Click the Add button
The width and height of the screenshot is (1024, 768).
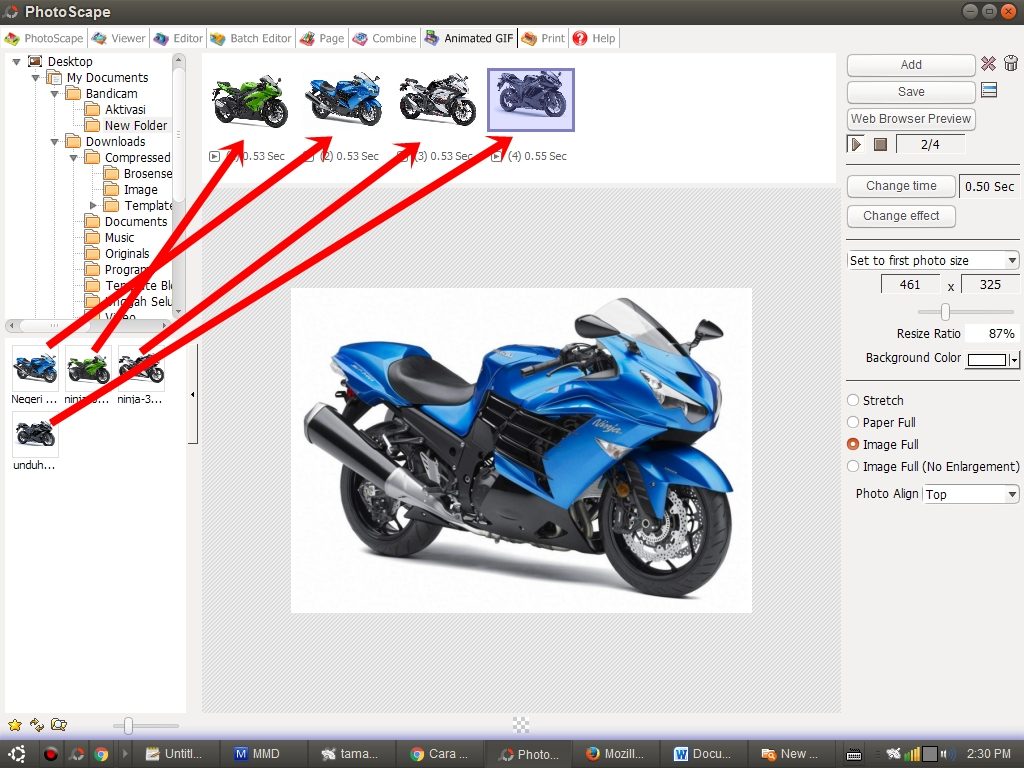point(911,65)
